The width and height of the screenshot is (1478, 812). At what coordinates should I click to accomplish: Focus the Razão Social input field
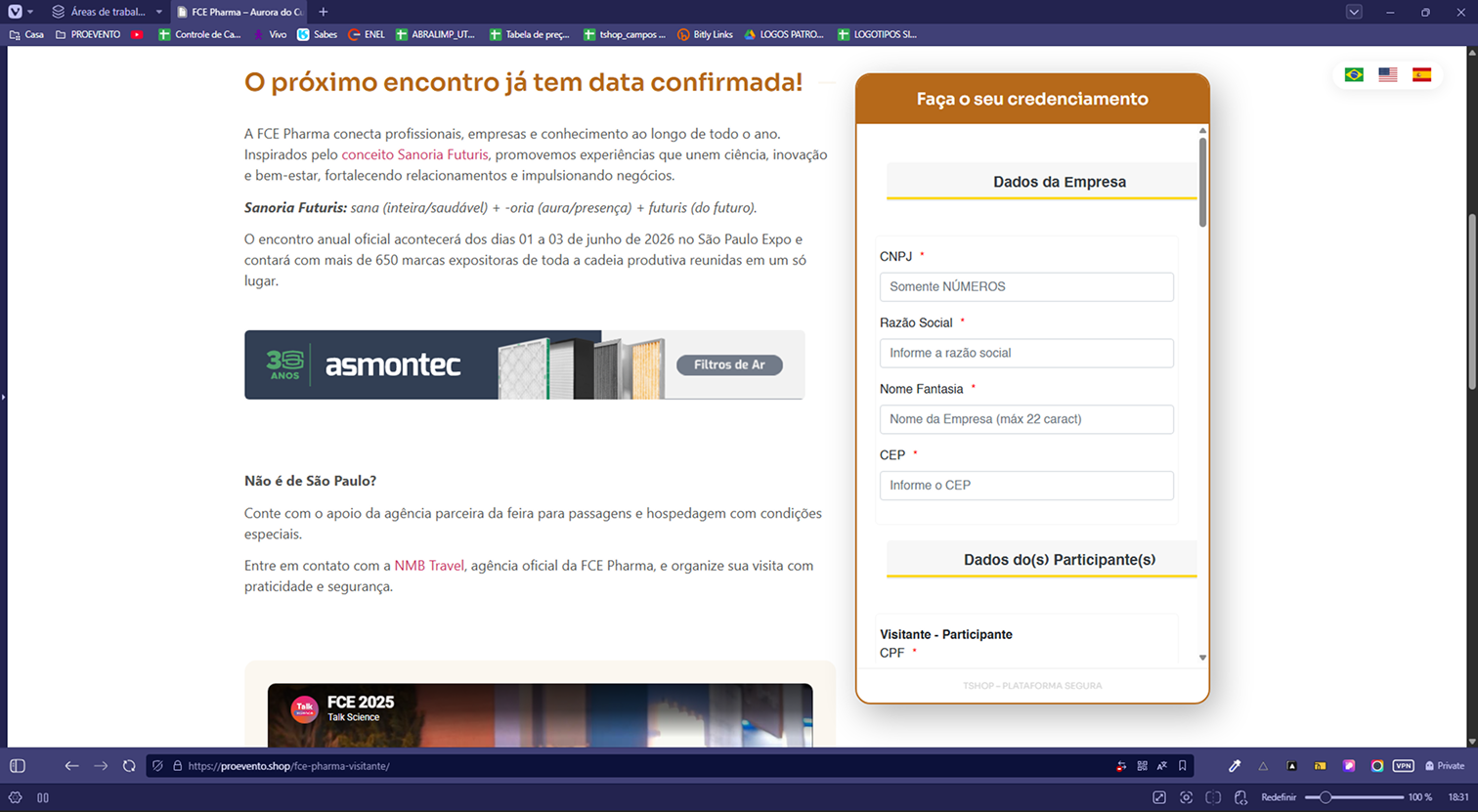point(1026,353)
